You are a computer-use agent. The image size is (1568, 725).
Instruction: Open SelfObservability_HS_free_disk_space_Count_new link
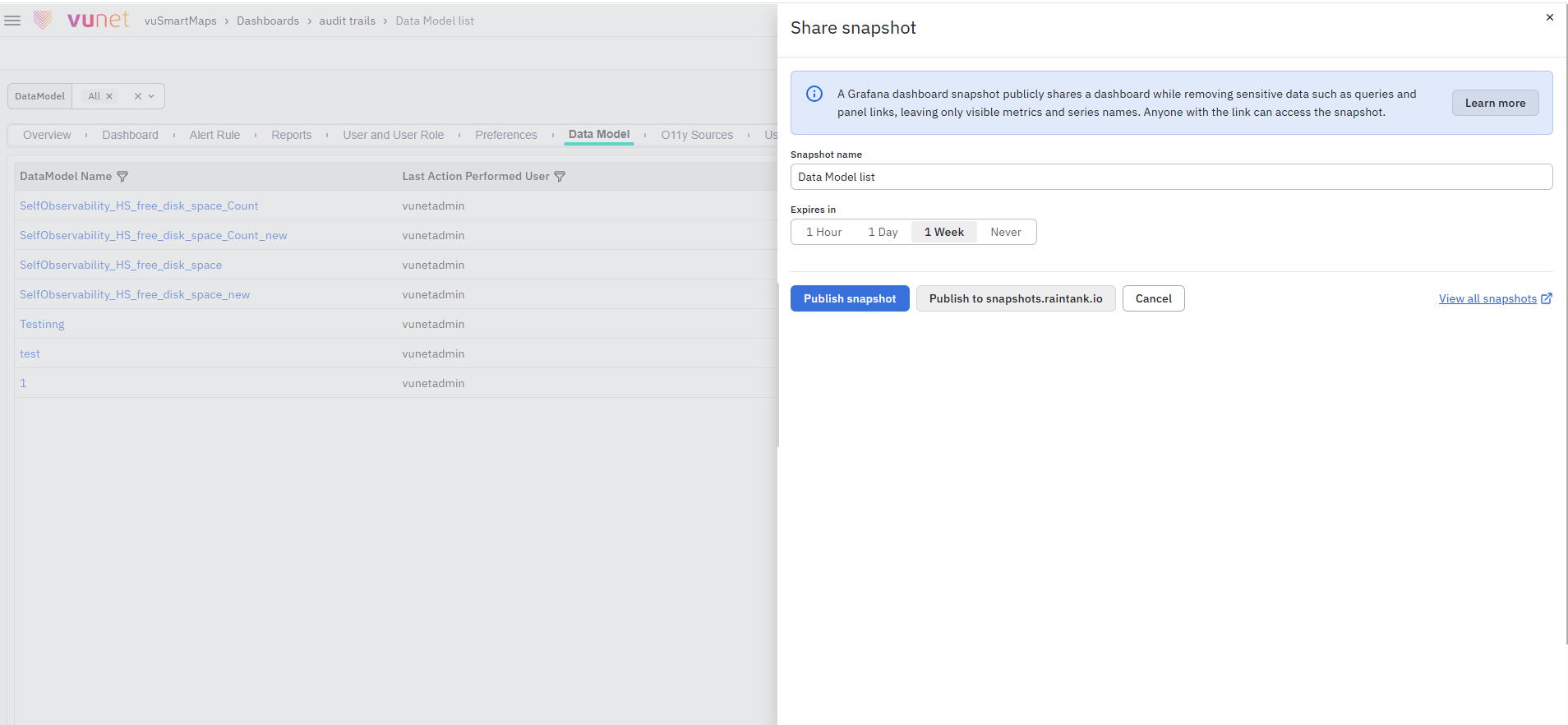[154, 235]
